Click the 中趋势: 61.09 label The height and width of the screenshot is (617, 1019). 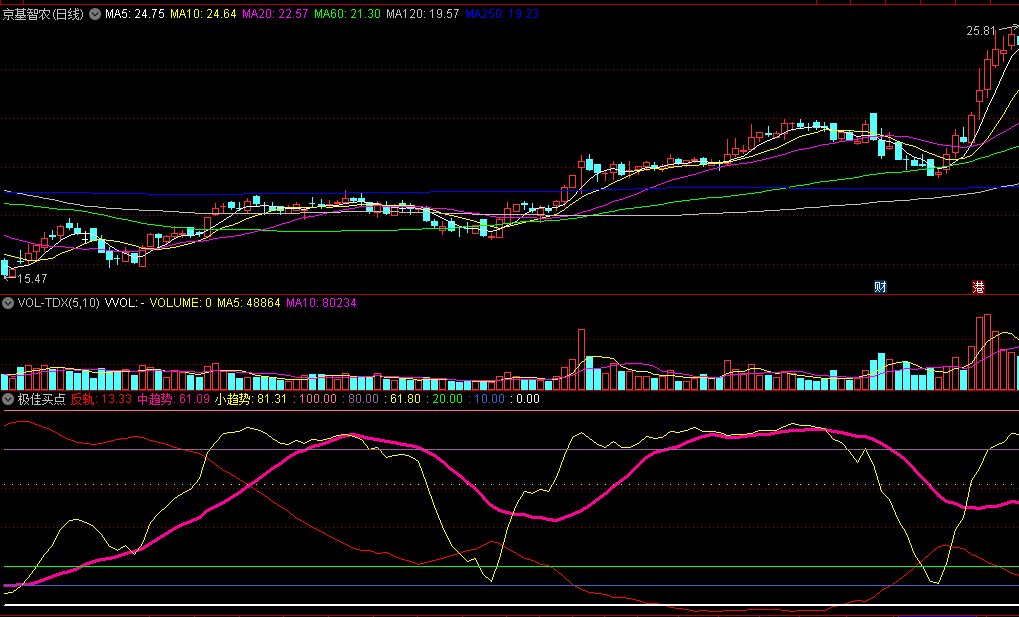click(x=174, y=399)
